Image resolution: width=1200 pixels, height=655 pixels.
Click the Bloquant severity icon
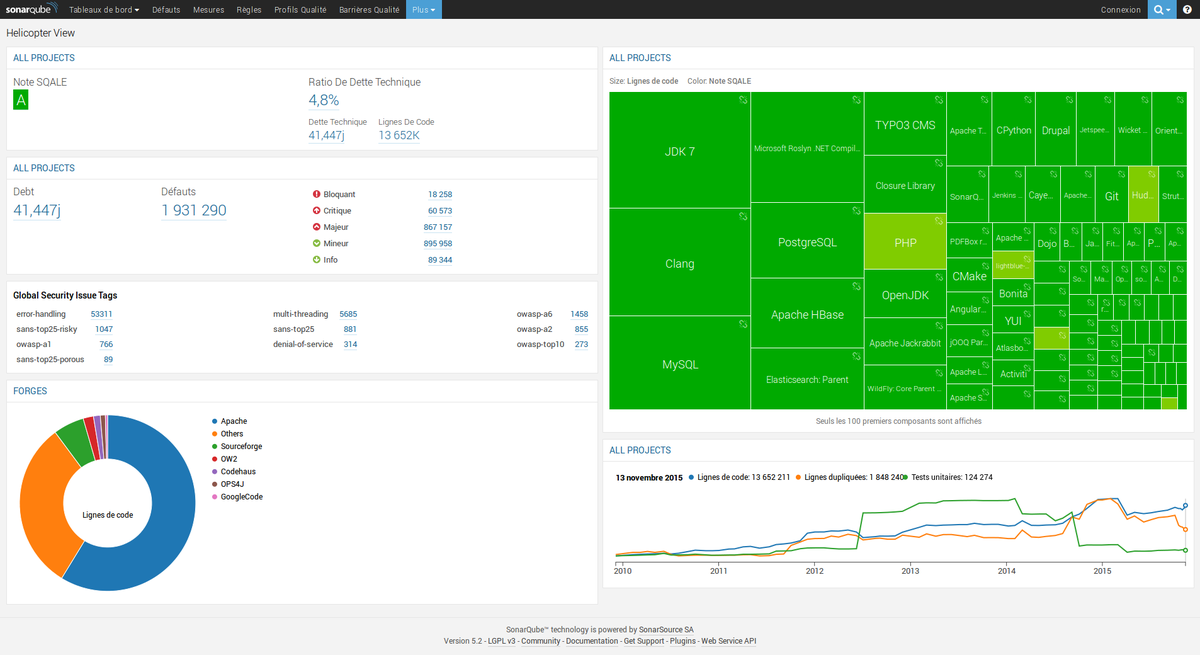[x=316, y=194]
